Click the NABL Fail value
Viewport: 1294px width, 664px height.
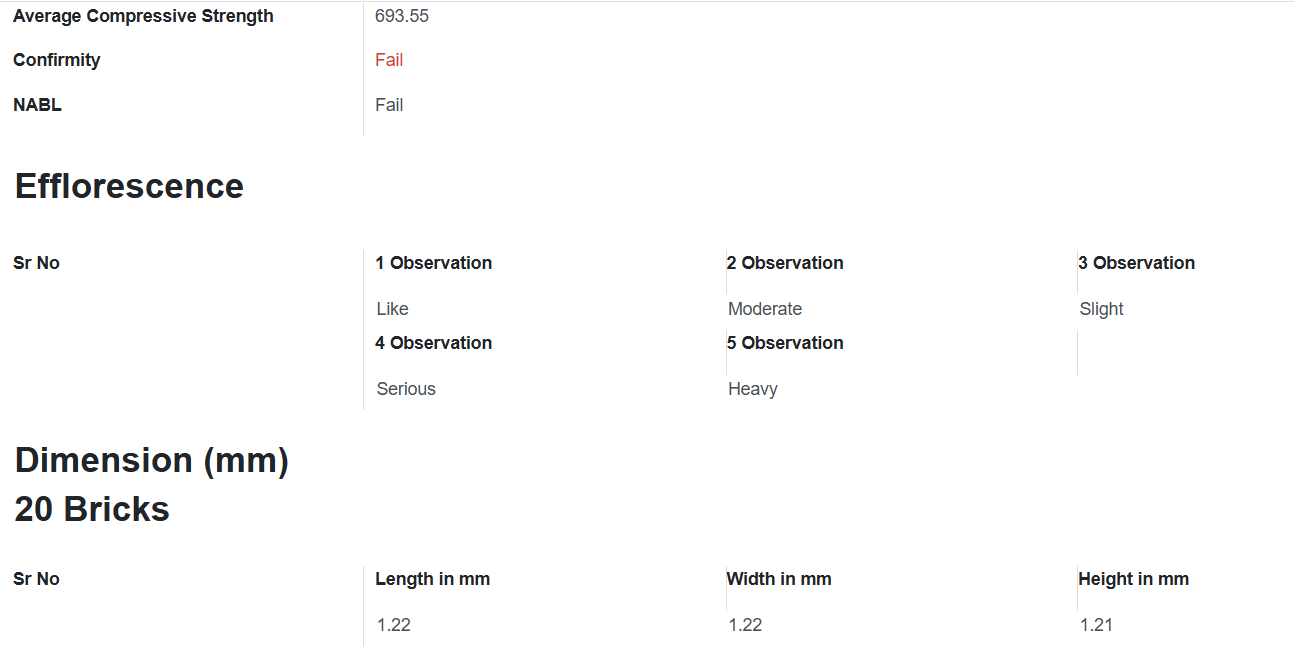coord(389,105)
